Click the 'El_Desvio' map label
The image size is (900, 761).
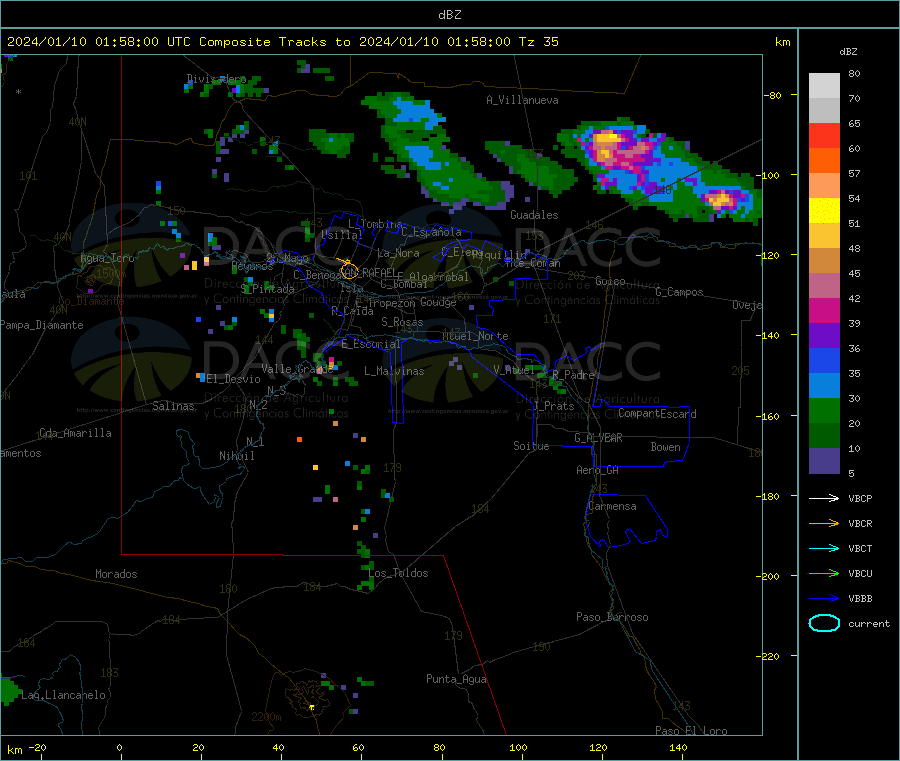point(233,379)
